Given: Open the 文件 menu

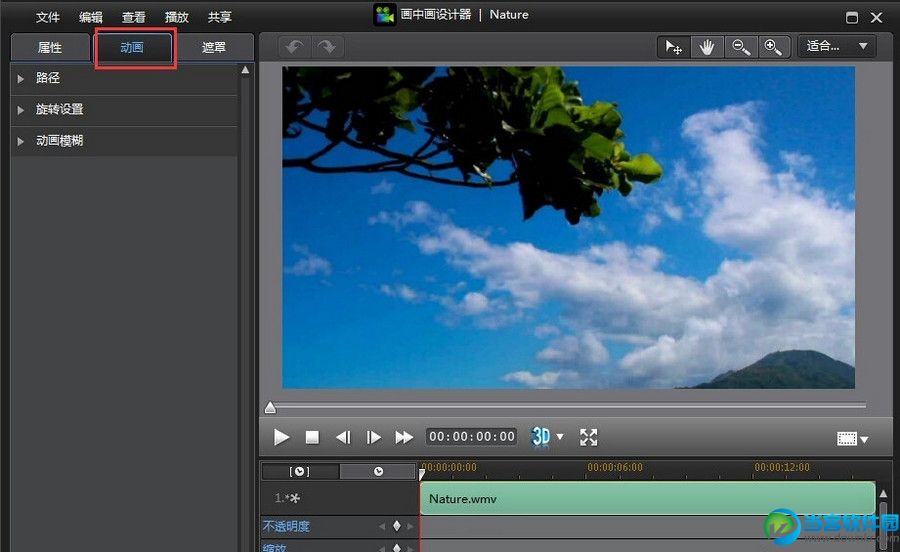Looking at the screenshot, I should tap(48, 17).
